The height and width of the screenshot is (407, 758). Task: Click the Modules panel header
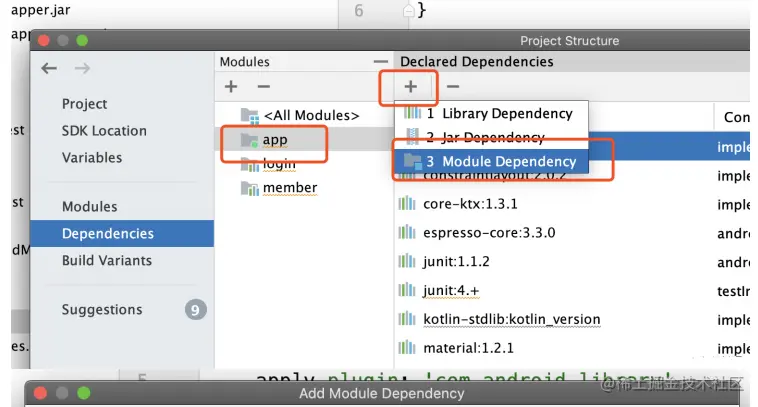245,62
